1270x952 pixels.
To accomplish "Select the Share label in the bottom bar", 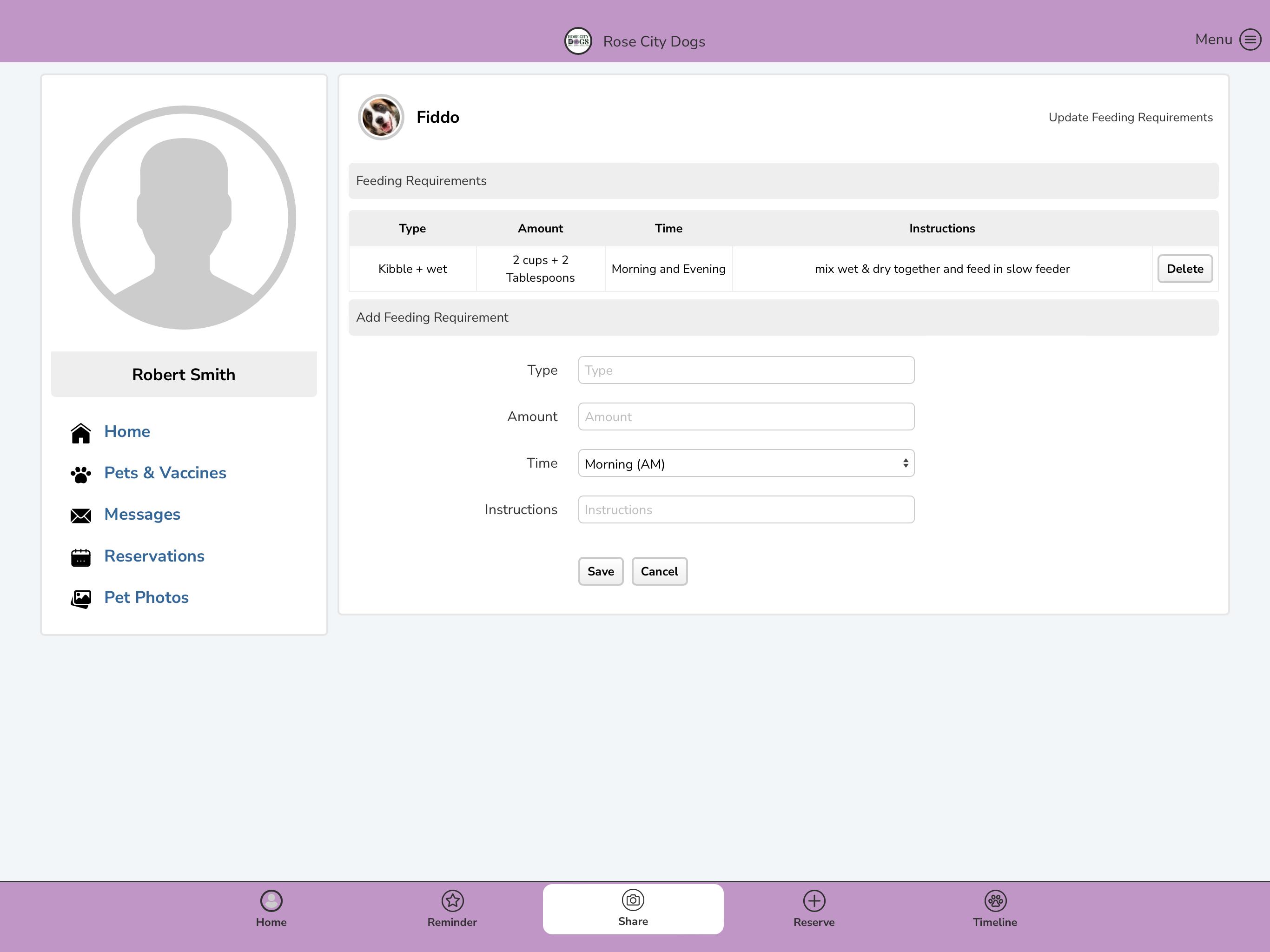I will click(633, 921).
